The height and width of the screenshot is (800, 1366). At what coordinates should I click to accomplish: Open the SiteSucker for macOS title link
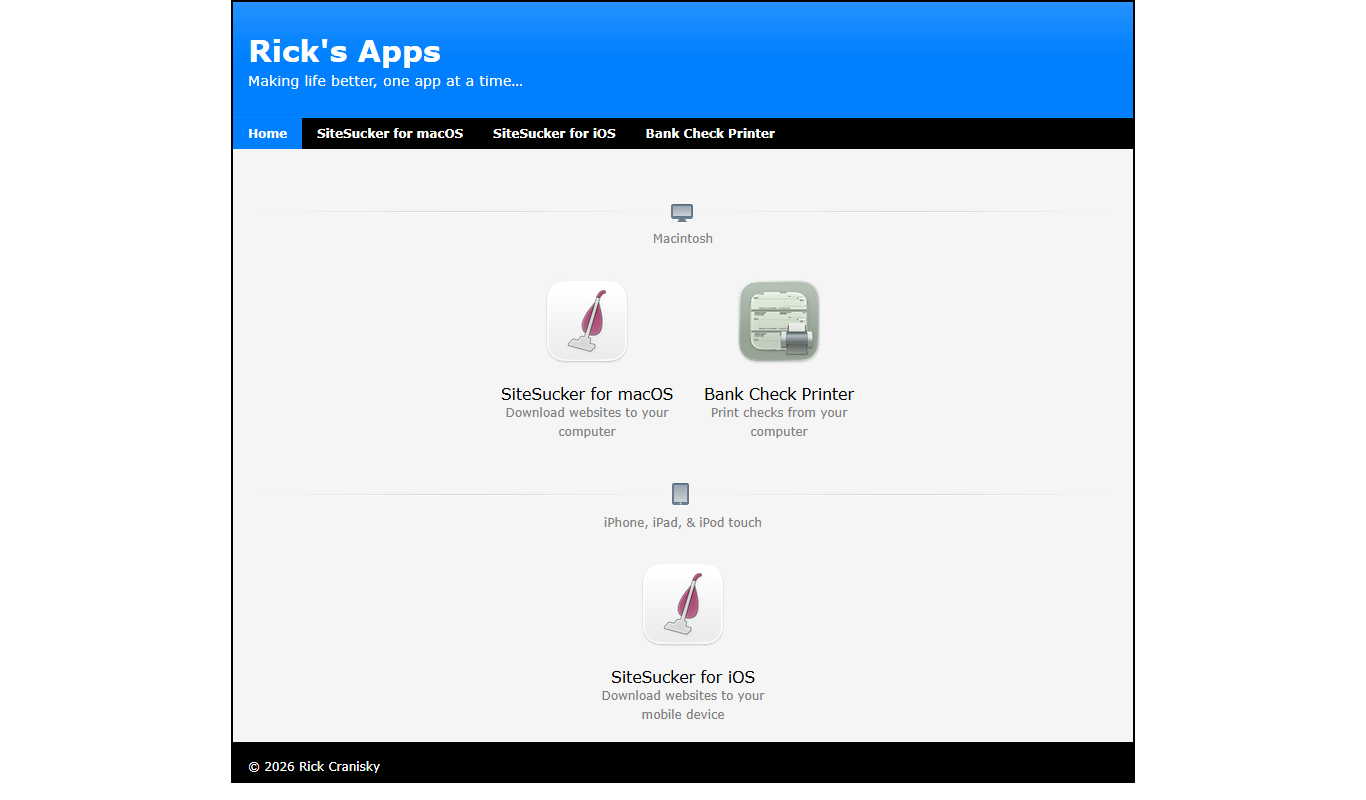tap(587, 394)
